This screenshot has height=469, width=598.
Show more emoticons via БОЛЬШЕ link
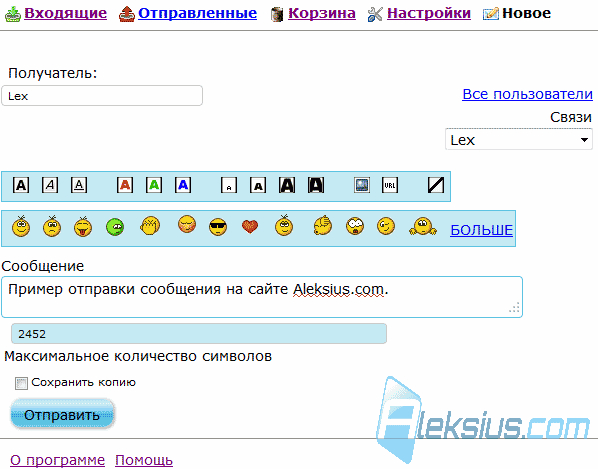482,230
